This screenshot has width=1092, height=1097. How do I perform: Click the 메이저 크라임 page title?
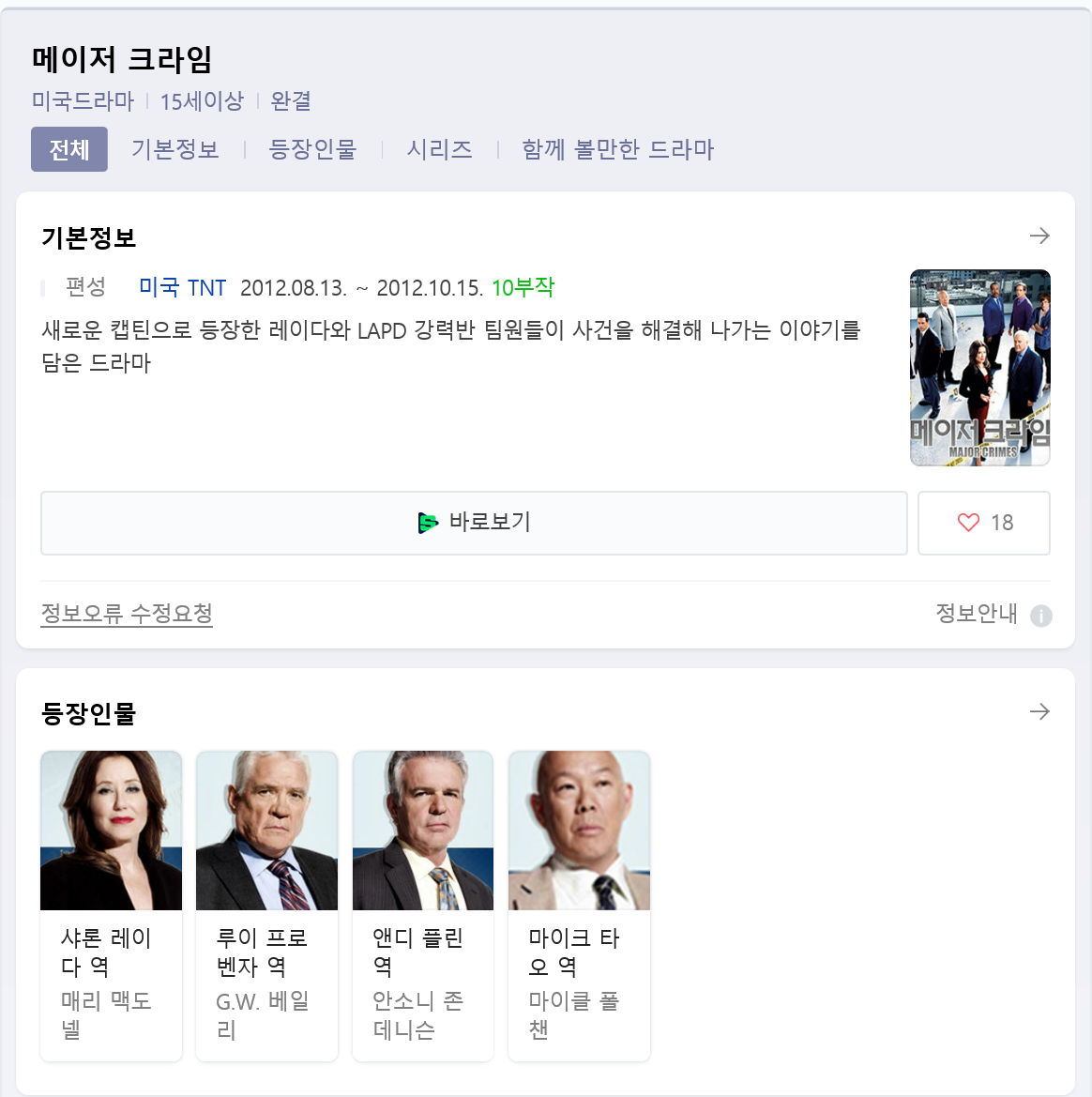coord(122,59)
